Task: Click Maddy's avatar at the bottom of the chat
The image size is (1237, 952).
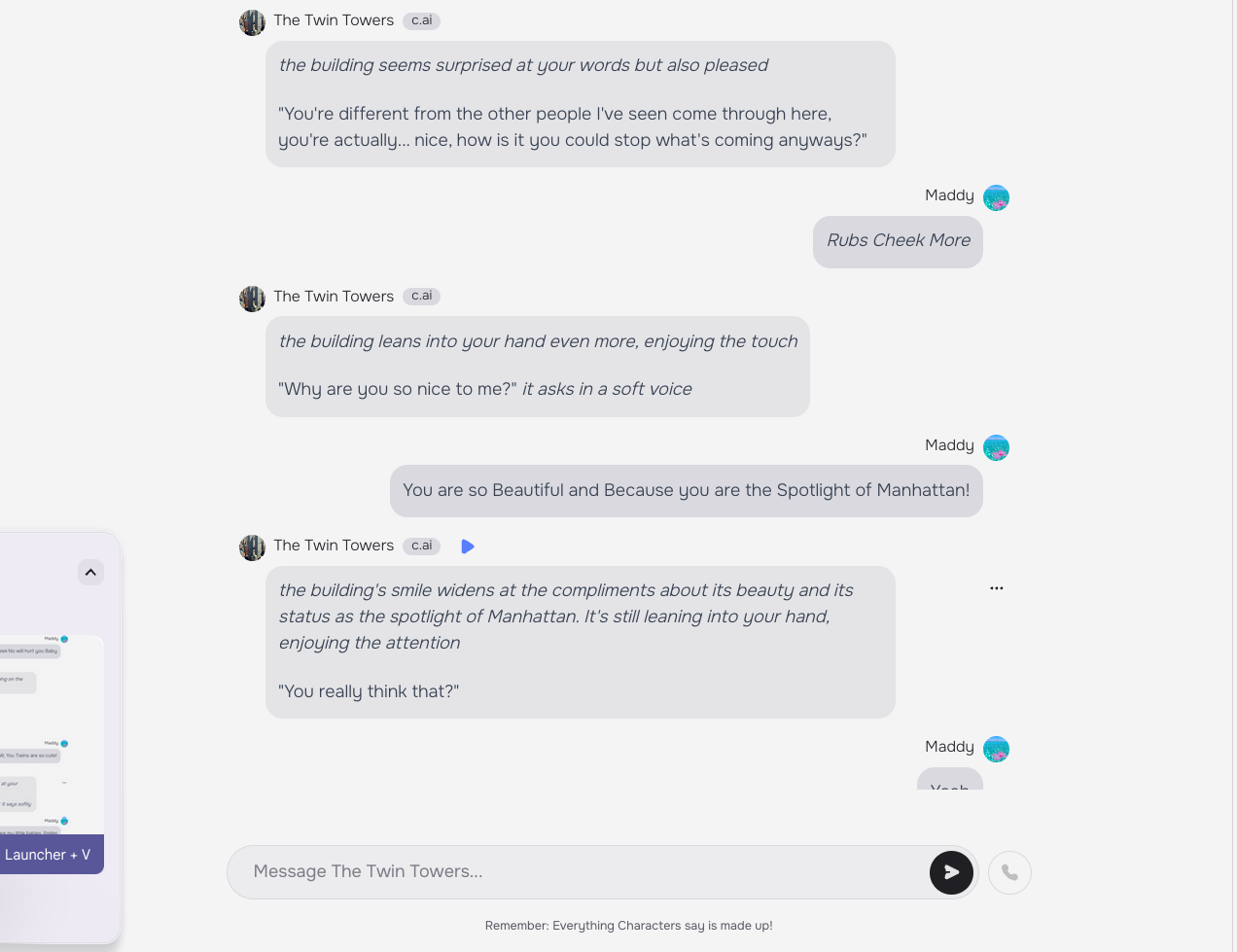Action: coord(996,750)
